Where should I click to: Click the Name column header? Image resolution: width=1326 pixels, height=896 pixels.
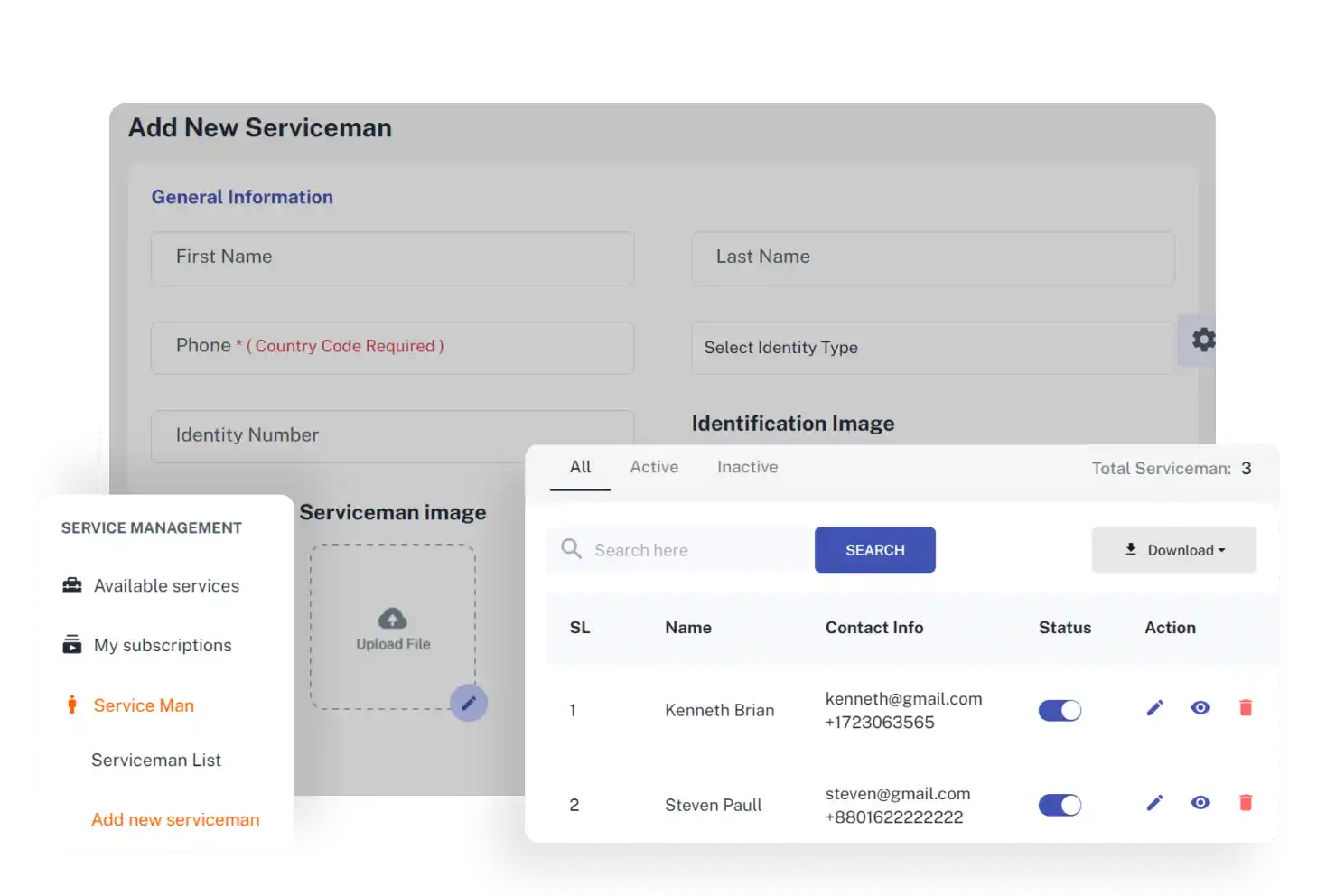(688, 628)
